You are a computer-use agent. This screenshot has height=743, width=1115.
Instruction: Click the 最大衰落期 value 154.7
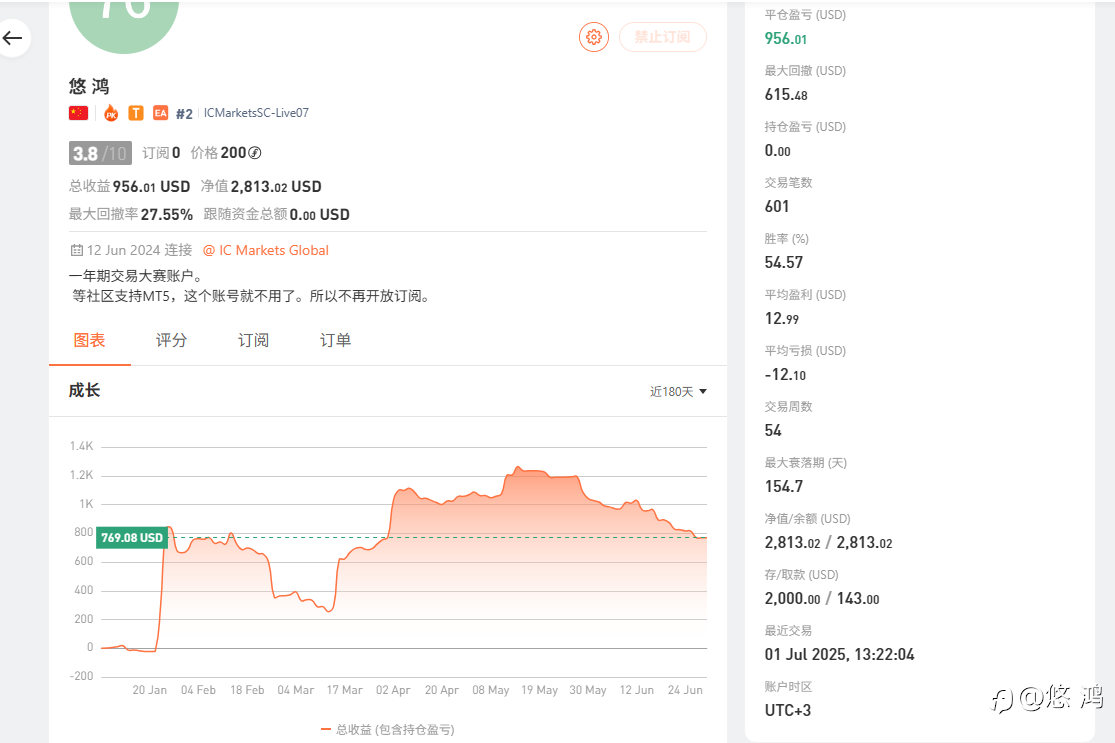784,487
